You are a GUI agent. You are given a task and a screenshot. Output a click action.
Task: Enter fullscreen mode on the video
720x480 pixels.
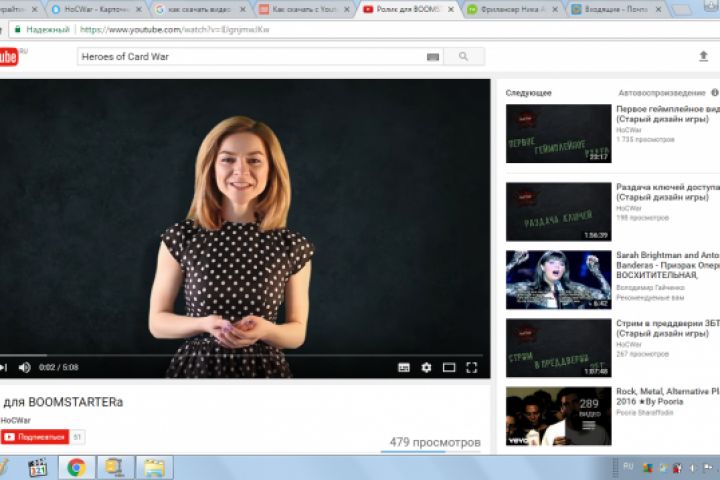coord(472,367)
